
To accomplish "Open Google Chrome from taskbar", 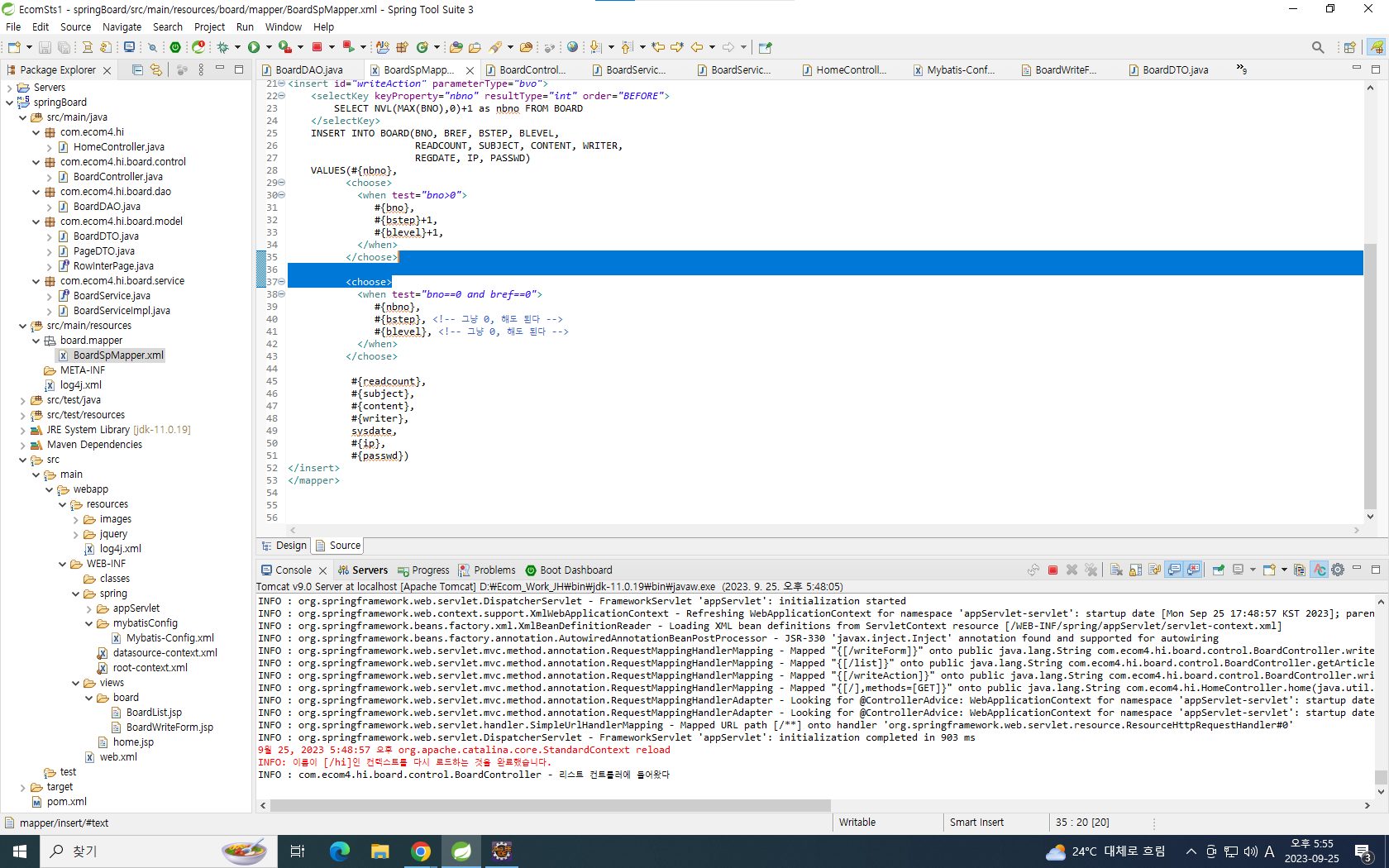I will [x=421, y=851].
